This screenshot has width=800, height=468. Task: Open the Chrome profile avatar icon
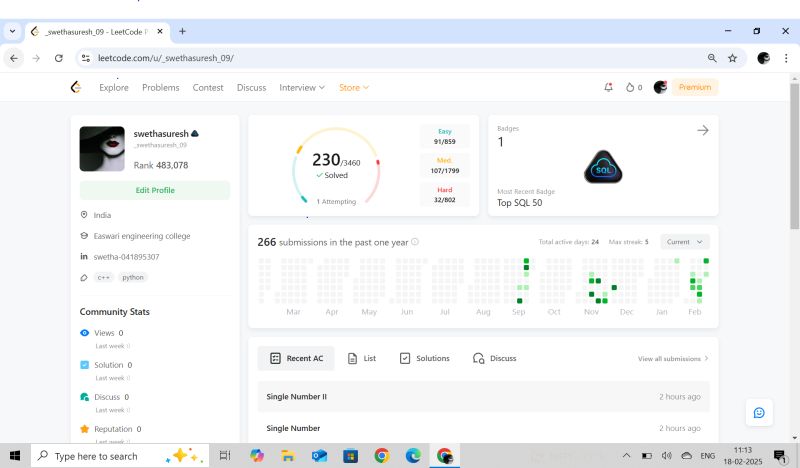point(763,58)
